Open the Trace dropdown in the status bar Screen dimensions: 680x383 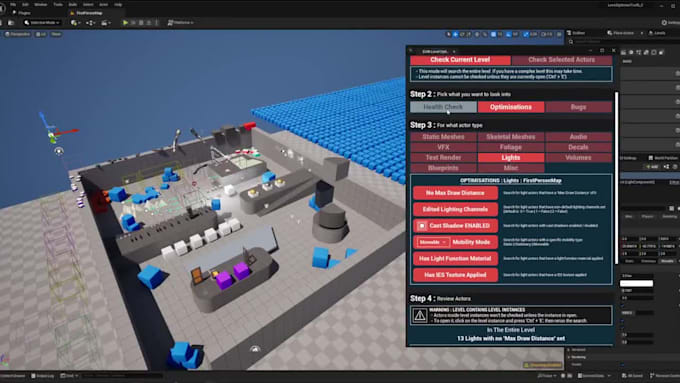point(547,376)
